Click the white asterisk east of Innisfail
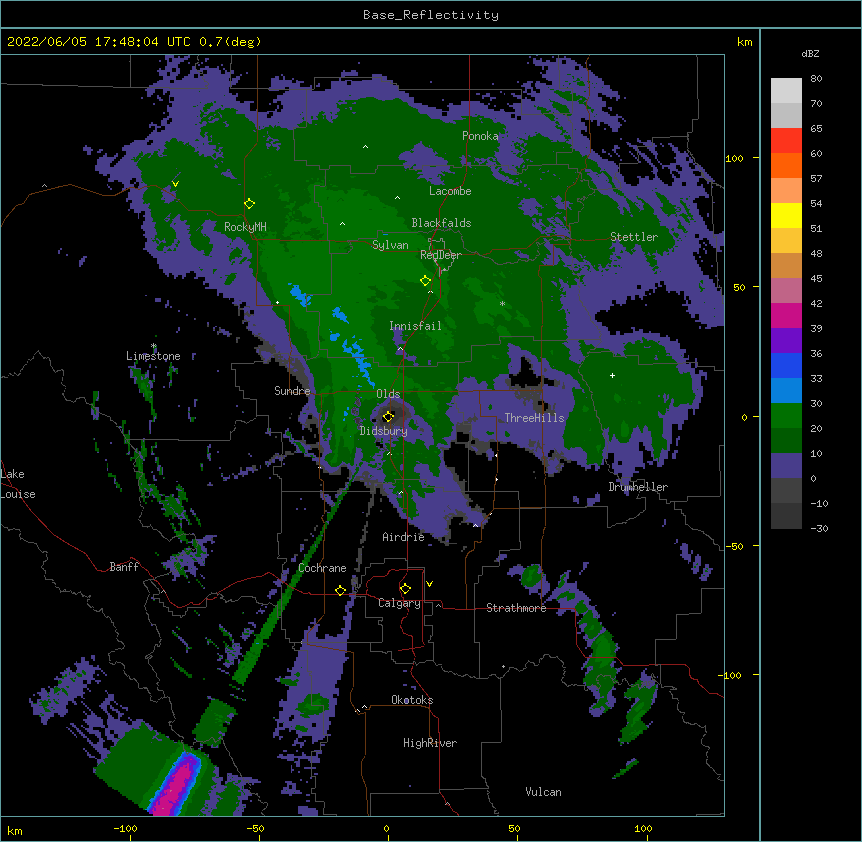 (x=502, y=303)
